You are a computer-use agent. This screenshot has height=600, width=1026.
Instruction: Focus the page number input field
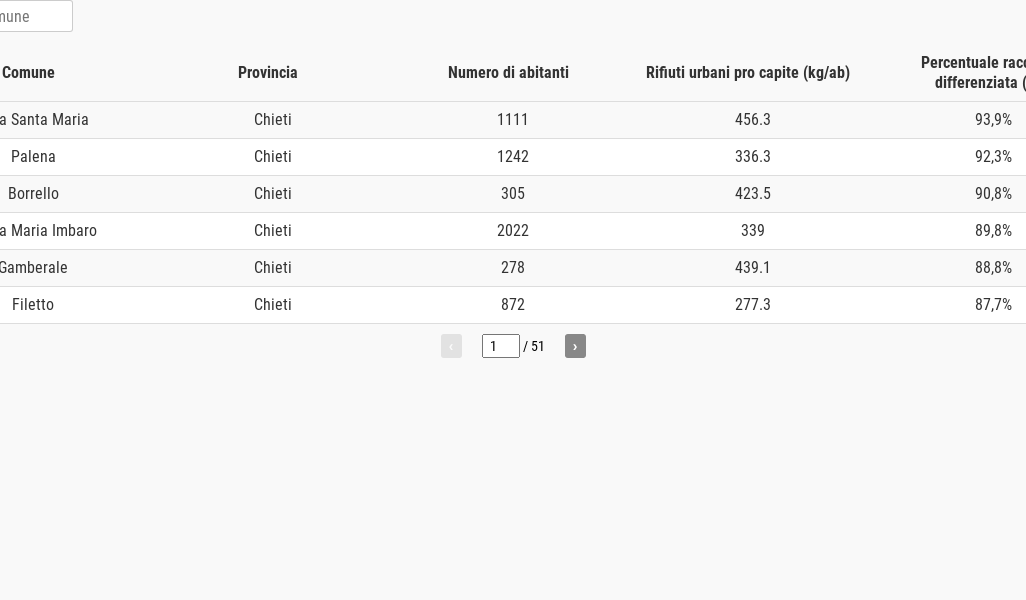pos(501,346)
